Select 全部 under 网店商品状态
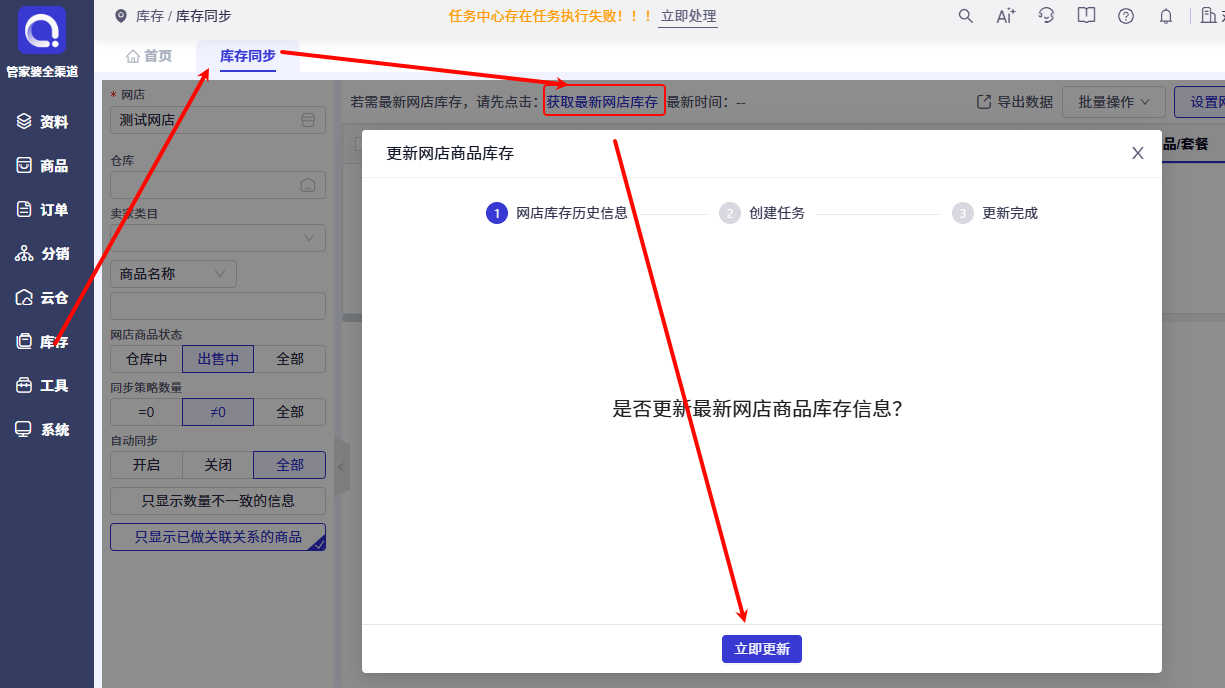Viewport: 1225px width, 688px height. (x=290, y=359)
